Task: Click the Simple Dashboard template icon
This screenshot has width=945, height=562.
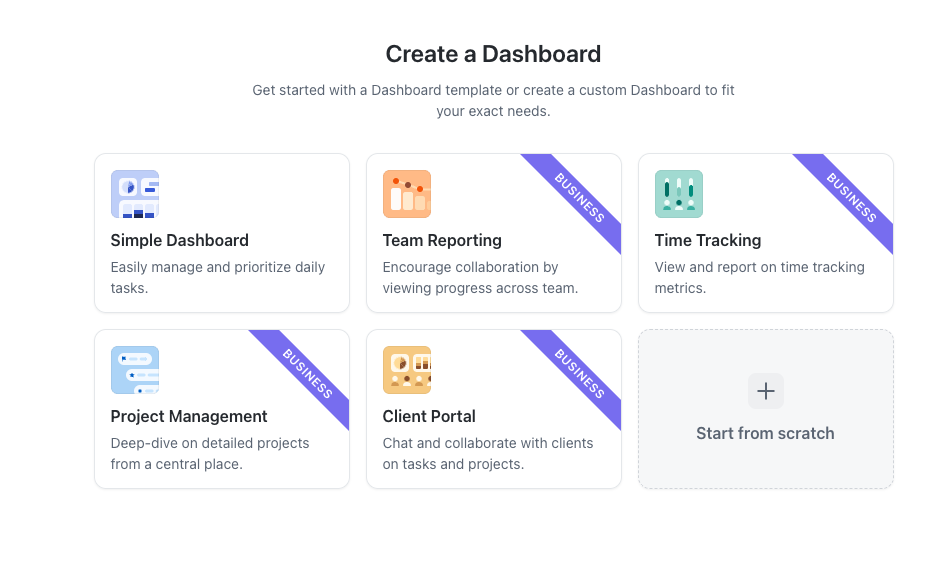Action: coord(135,194)
